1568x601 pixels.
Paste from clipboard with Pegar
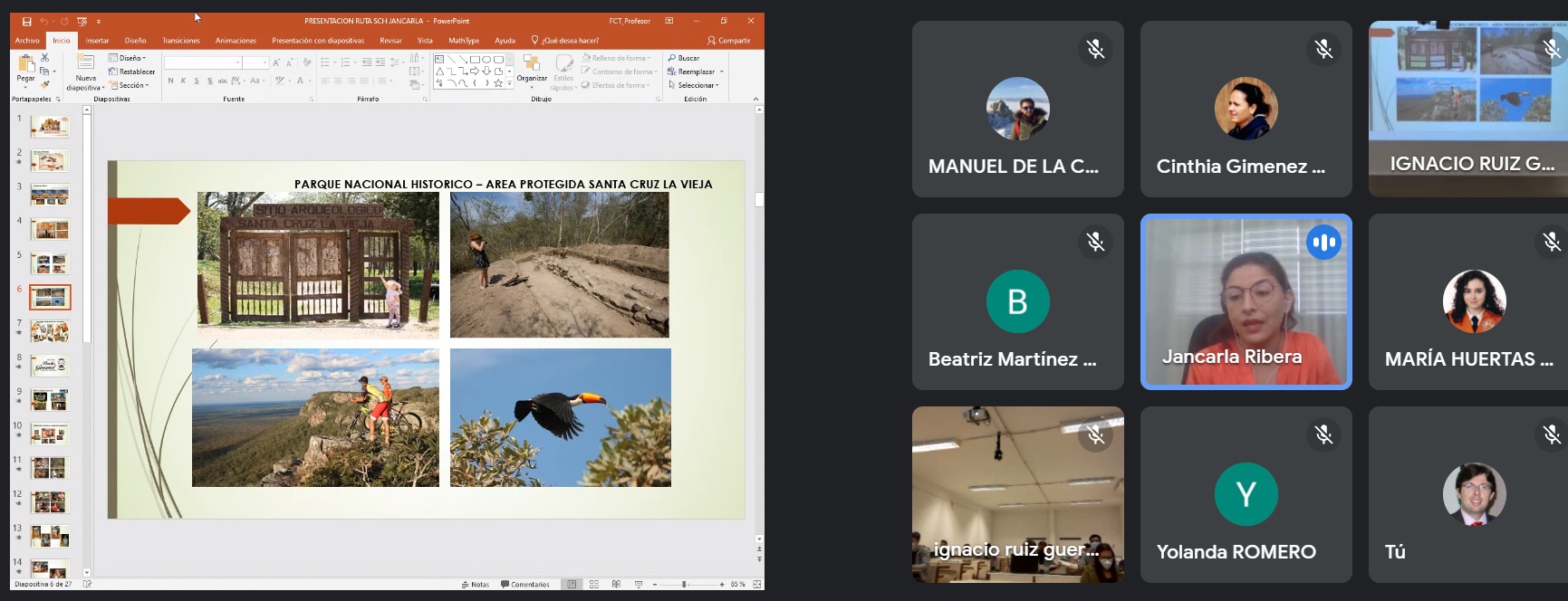point(25,69)
